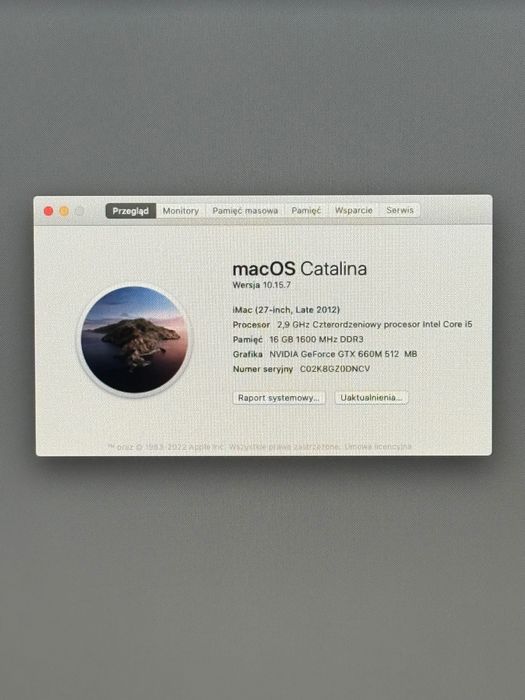This screenshot has width=525, height=700.
Task: Select the Pamięć tab
Action: point(306,210)
